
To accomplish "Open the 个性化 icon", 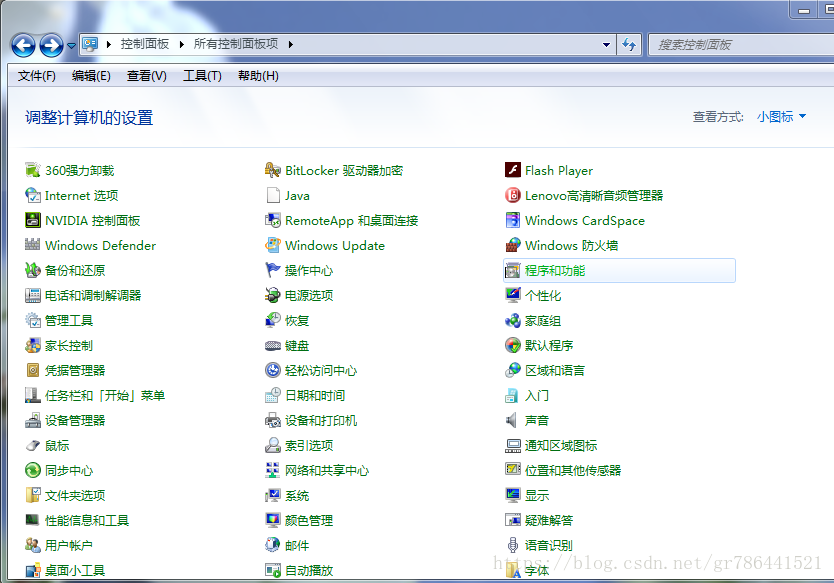I will point(513,295).
